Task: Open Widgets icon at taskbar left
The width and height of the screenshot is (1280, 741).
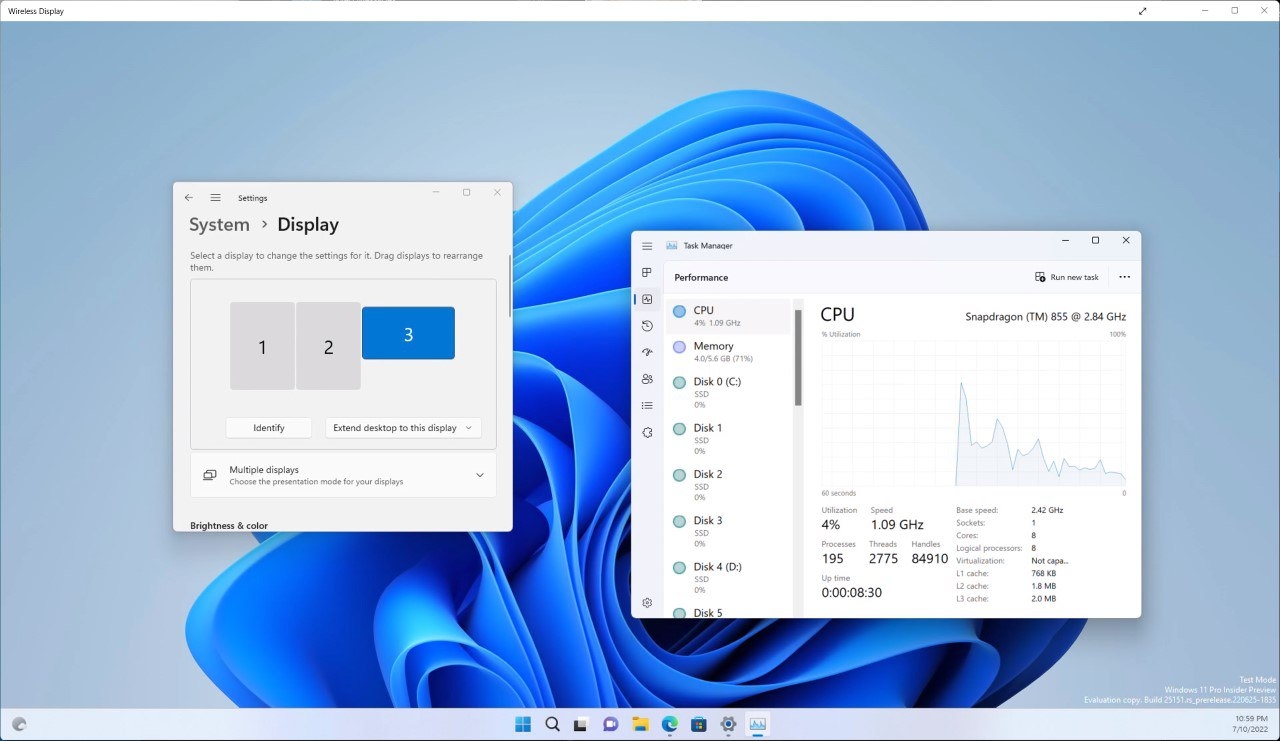Action: 19,724
